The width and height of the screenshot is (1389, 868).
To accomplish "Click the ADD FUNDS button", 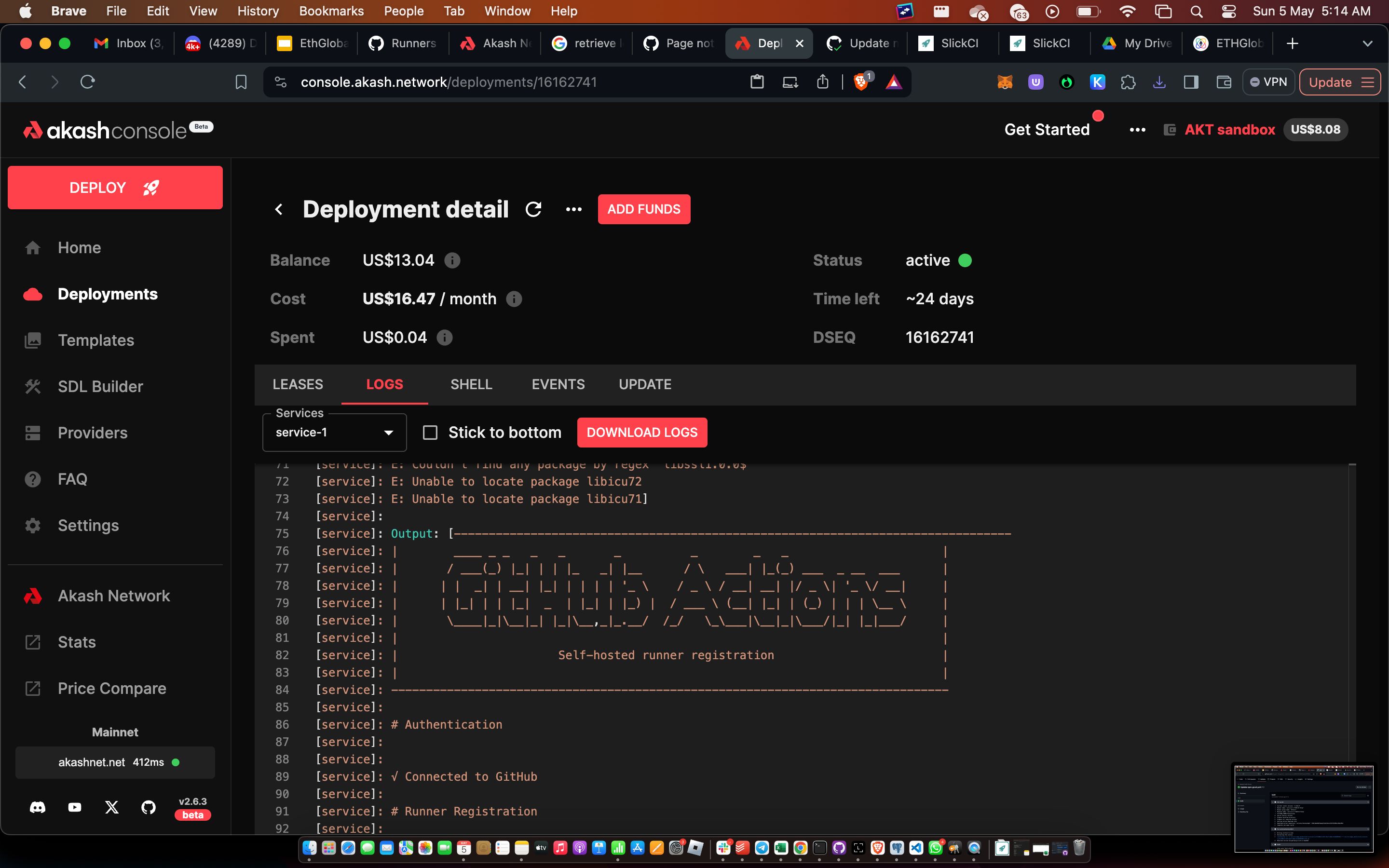I will 643,209.
